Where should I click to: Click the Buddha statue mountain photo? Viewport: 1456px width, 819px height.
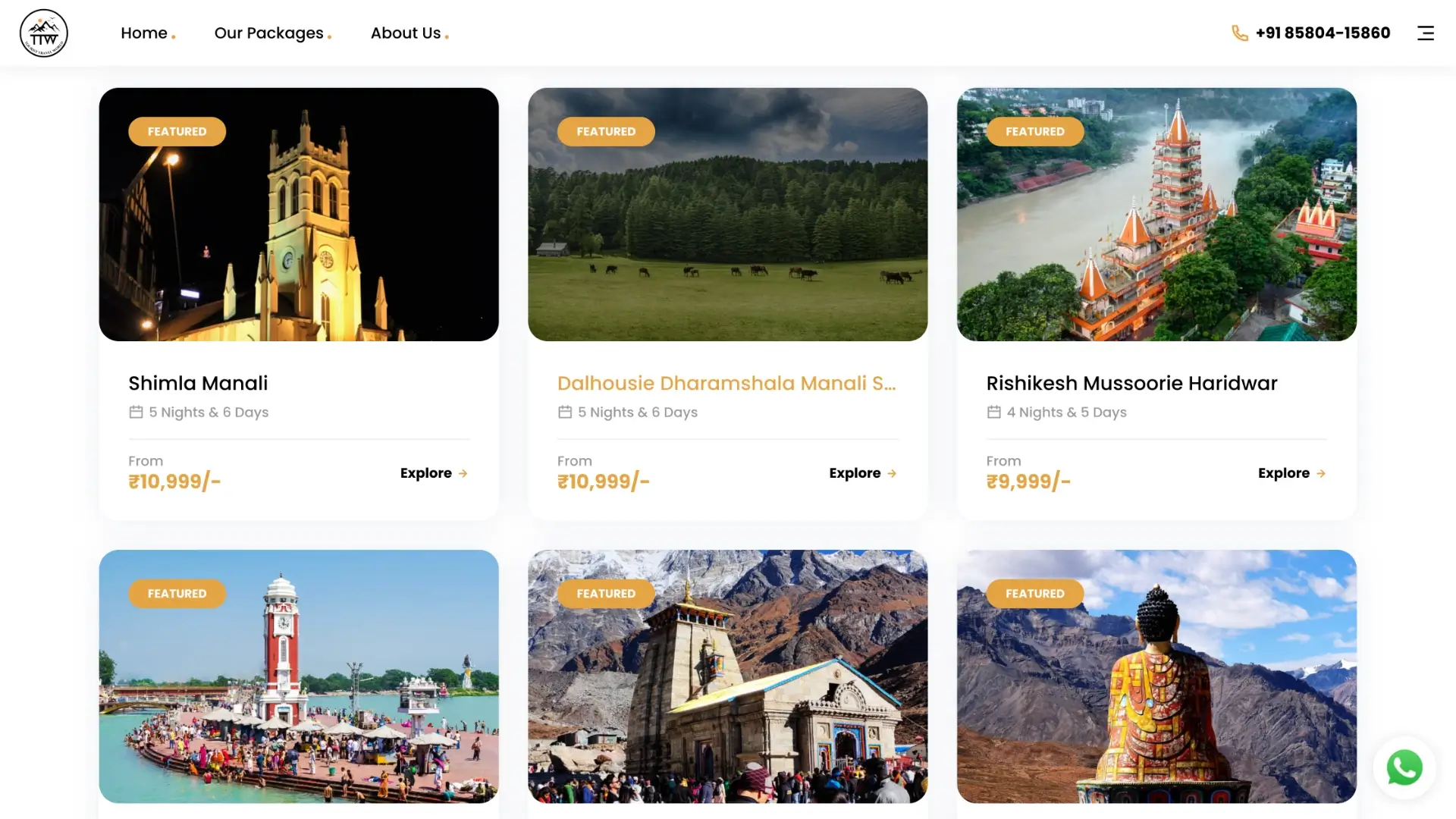coord(1156,676)
